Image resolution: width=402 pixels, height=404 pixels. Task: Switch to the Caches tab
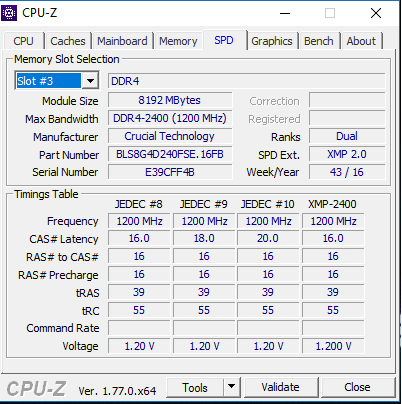[68, 41]
